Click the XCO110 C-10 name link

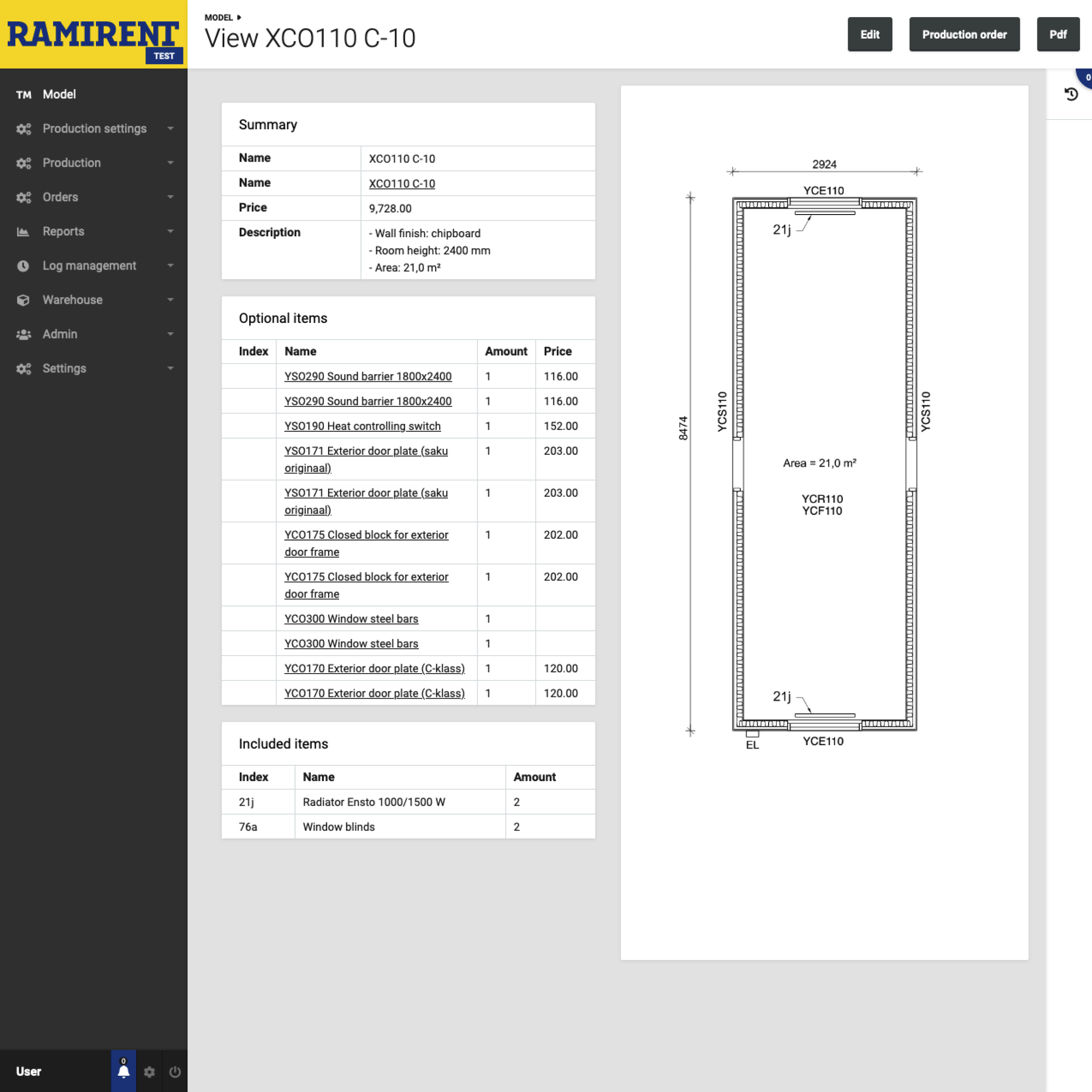click(x=401, y=184)
